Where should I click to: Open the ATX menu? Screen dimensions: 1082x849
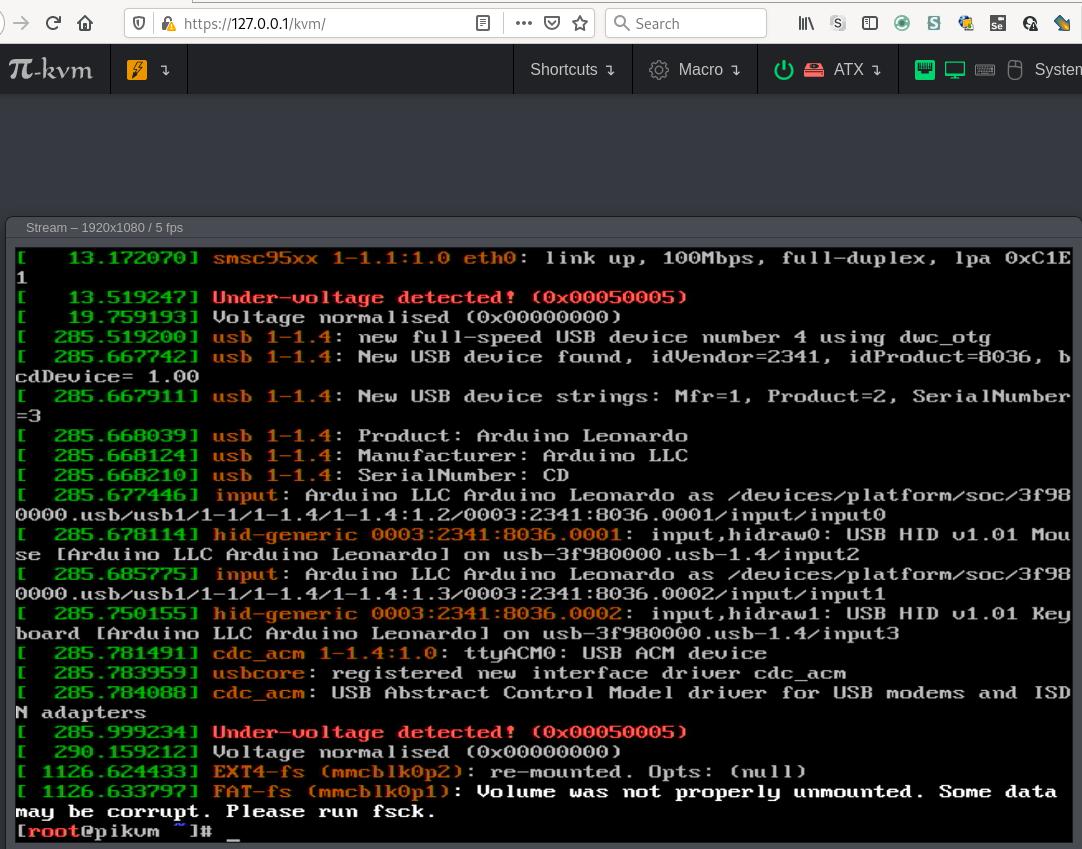[828, 69]
